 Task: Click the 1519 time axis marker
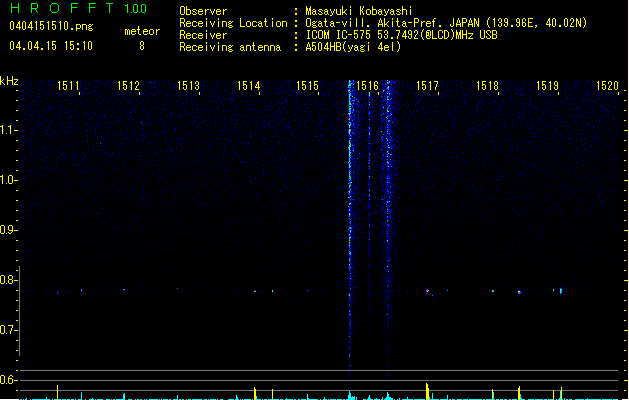pyautogui.click(x=547, y=86)
